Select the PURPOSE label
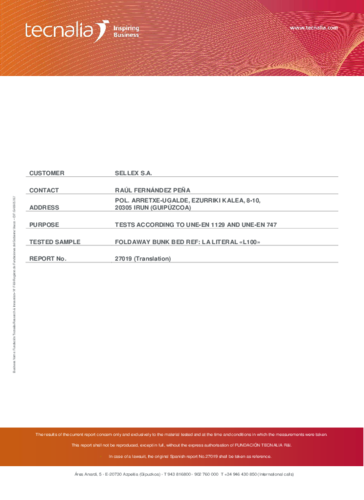Image resolution: width=364 pixels, height=500 pixels. click(x=44, y=225)
